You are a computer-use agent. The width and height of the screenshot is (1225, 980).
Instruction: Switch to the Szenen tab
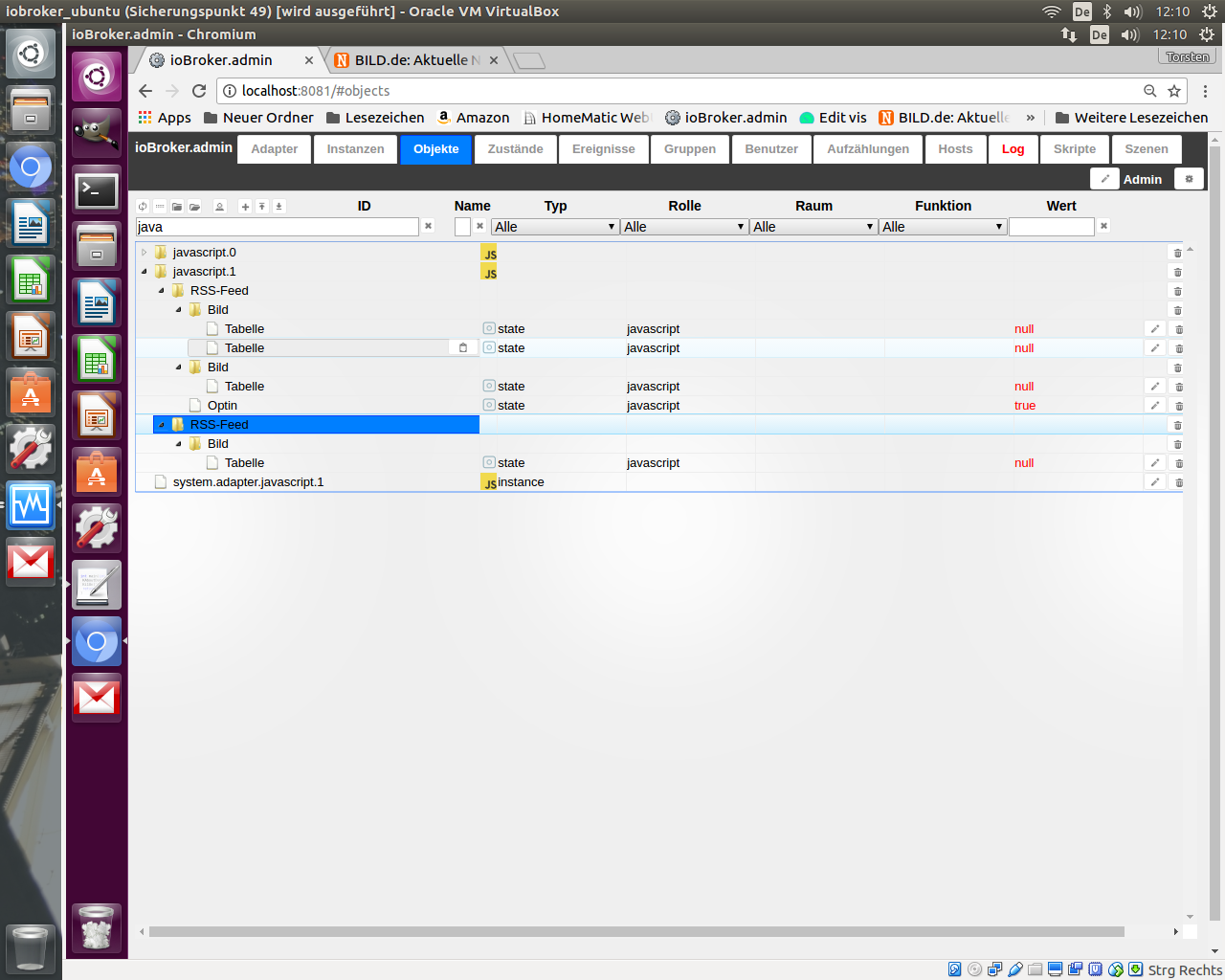tap(1147, 149)
